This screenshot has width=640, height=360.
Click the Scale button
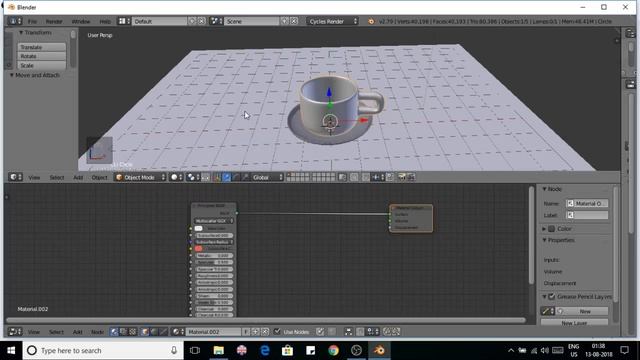(41, 65)
